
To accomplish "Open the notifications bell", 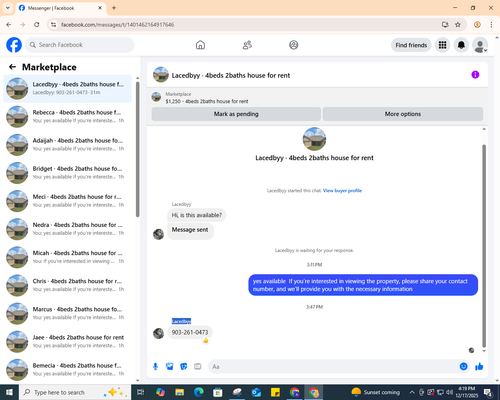I will [461, 45].
